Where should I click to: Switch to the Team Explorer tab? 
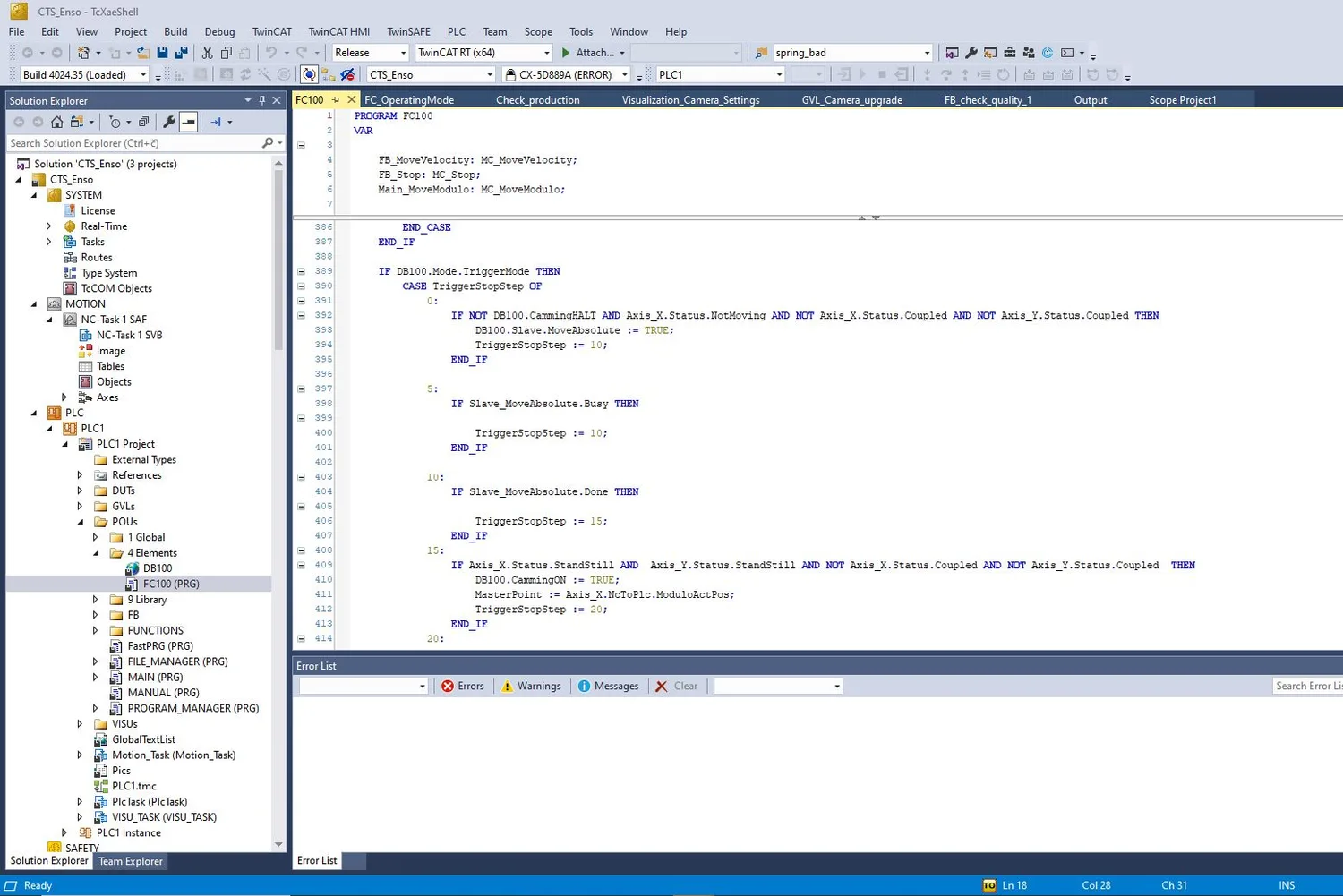point(131,861)
